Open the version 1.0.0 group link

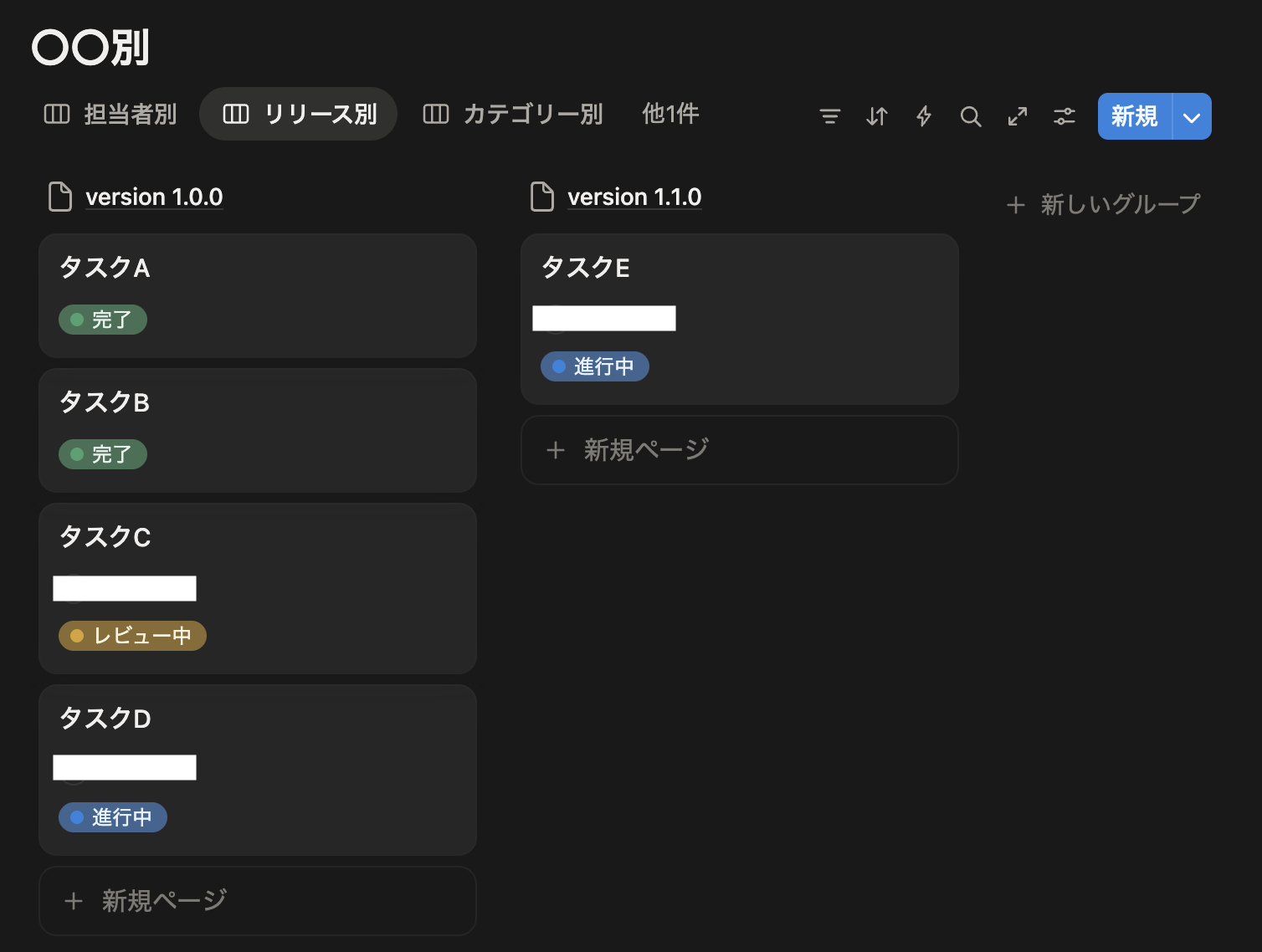click(x=154, y=197)
